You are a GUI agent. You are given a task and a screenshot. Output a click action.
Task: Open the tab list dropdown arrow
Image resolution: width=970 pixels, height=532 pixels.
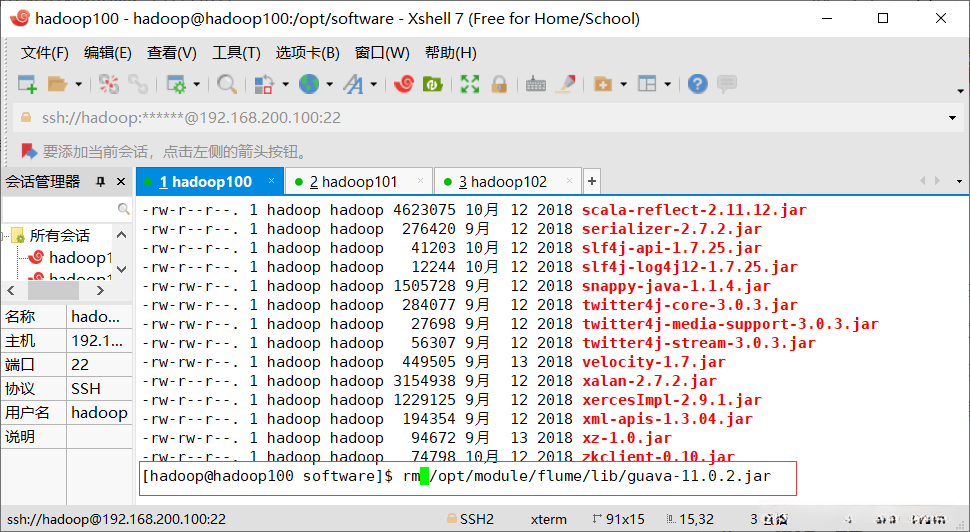[959, 182]
